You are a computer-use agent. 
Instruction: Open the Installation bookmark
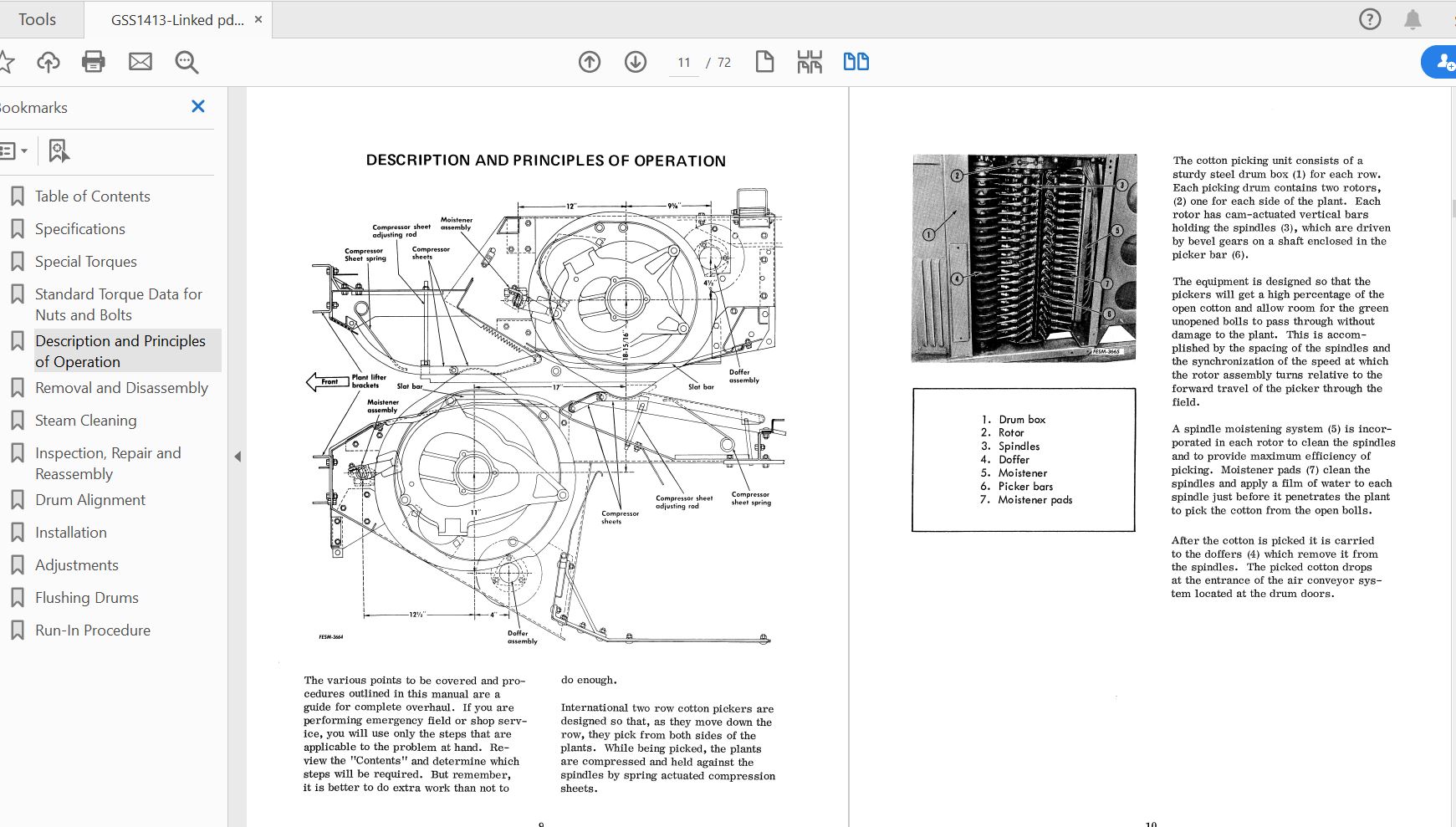[71, 533]
